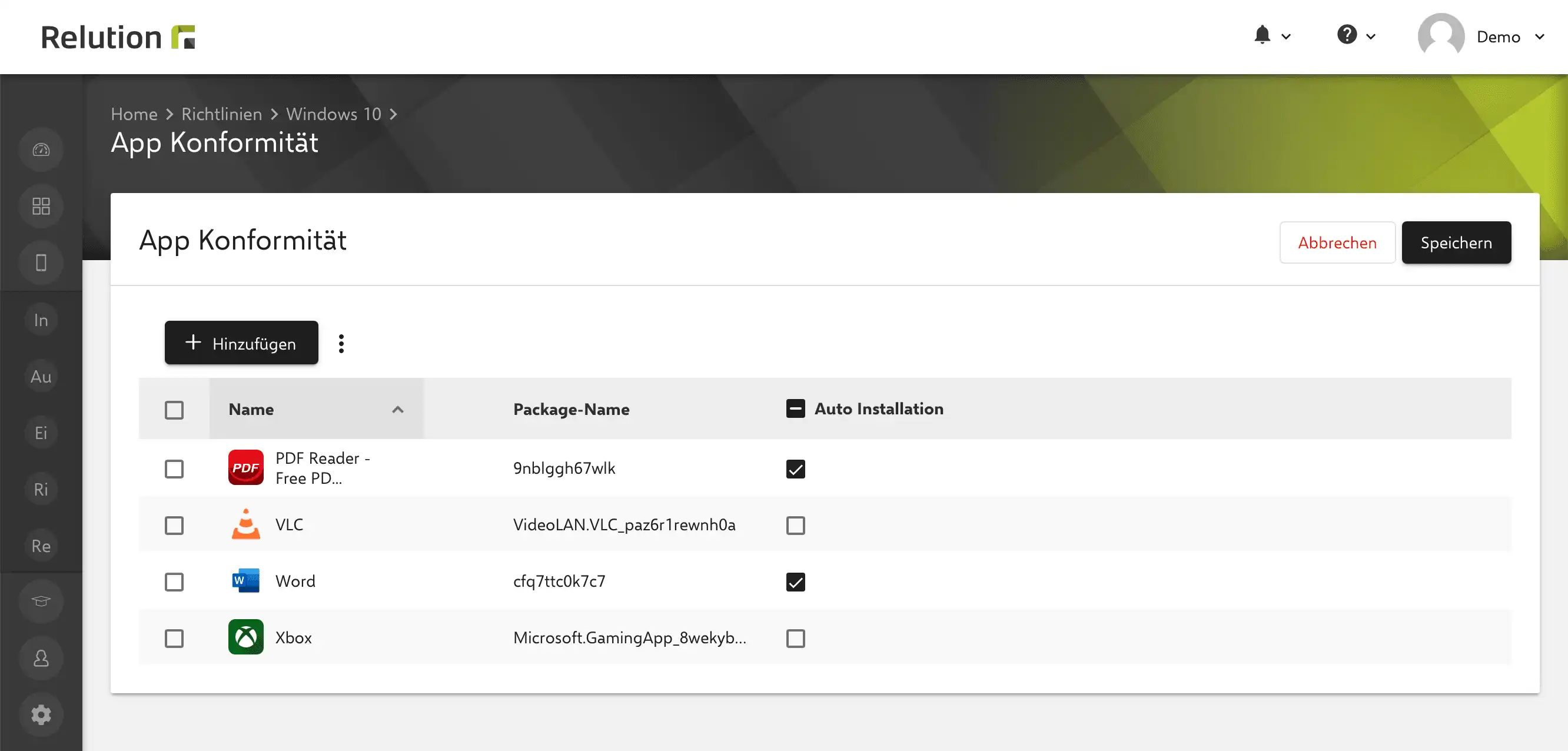Toggle Name column sort arrow

(397, 410)
